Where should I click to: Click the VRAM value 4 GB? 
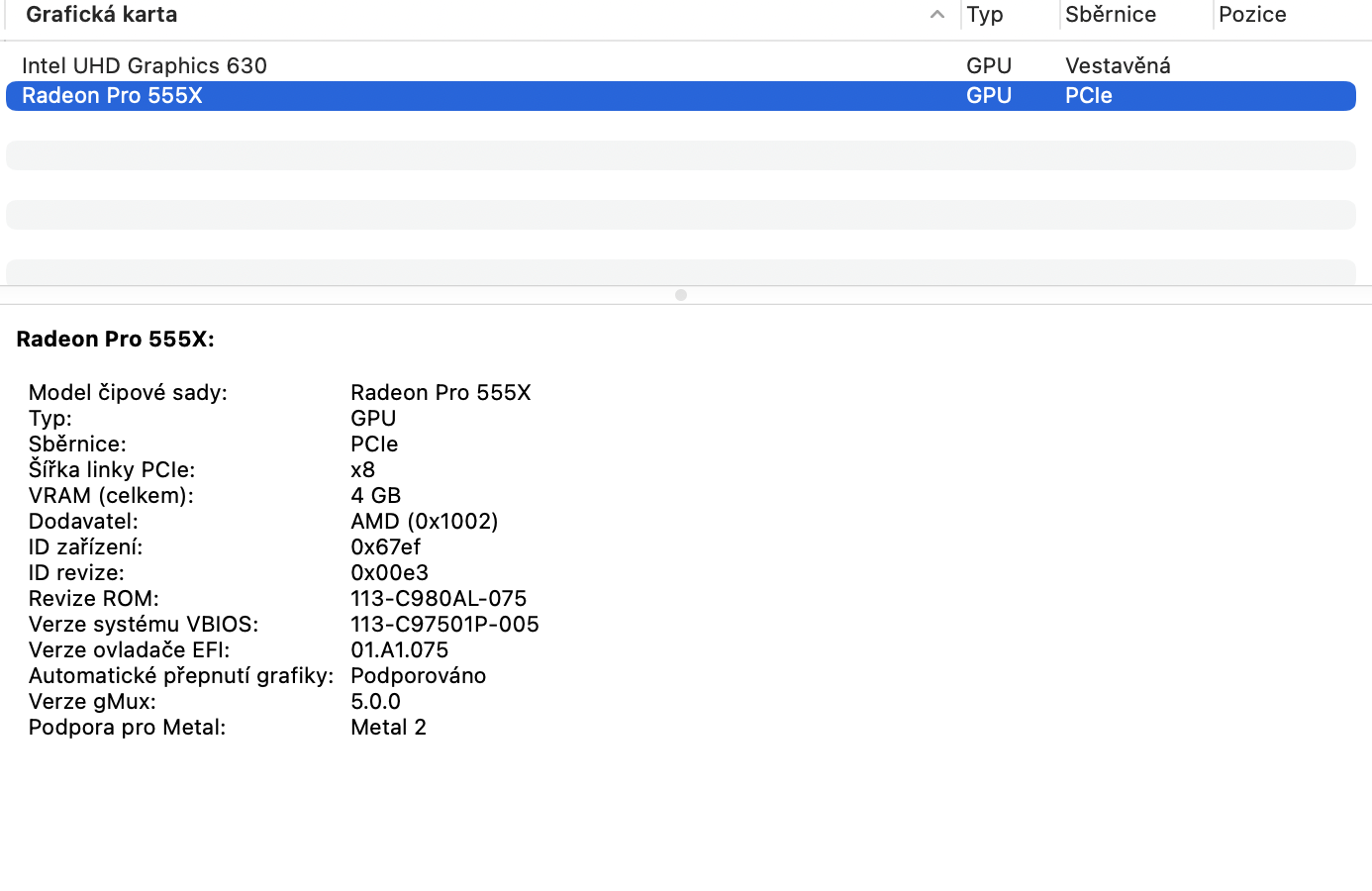376,496
